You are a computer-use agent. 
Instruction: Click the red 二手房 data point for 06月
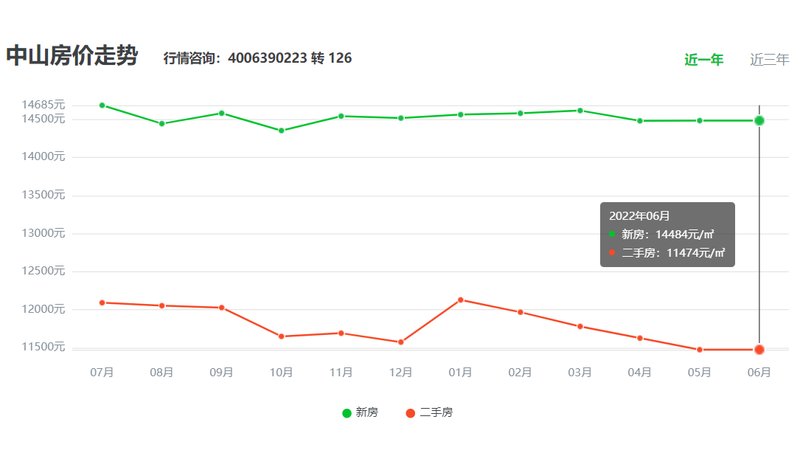tap(759, 349)
